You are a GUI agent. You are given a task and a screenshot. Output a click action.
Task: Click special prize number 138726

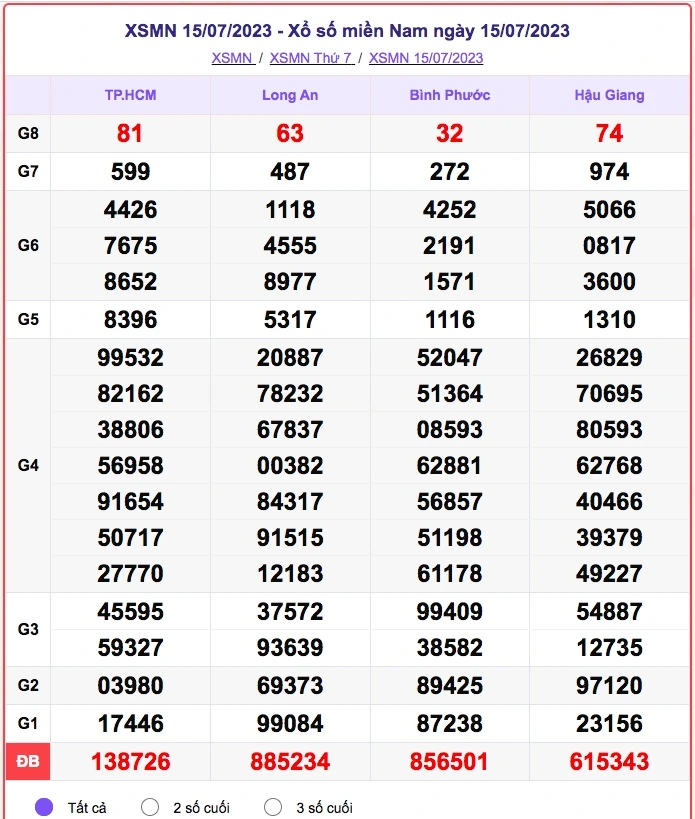[x=130, y=762]
